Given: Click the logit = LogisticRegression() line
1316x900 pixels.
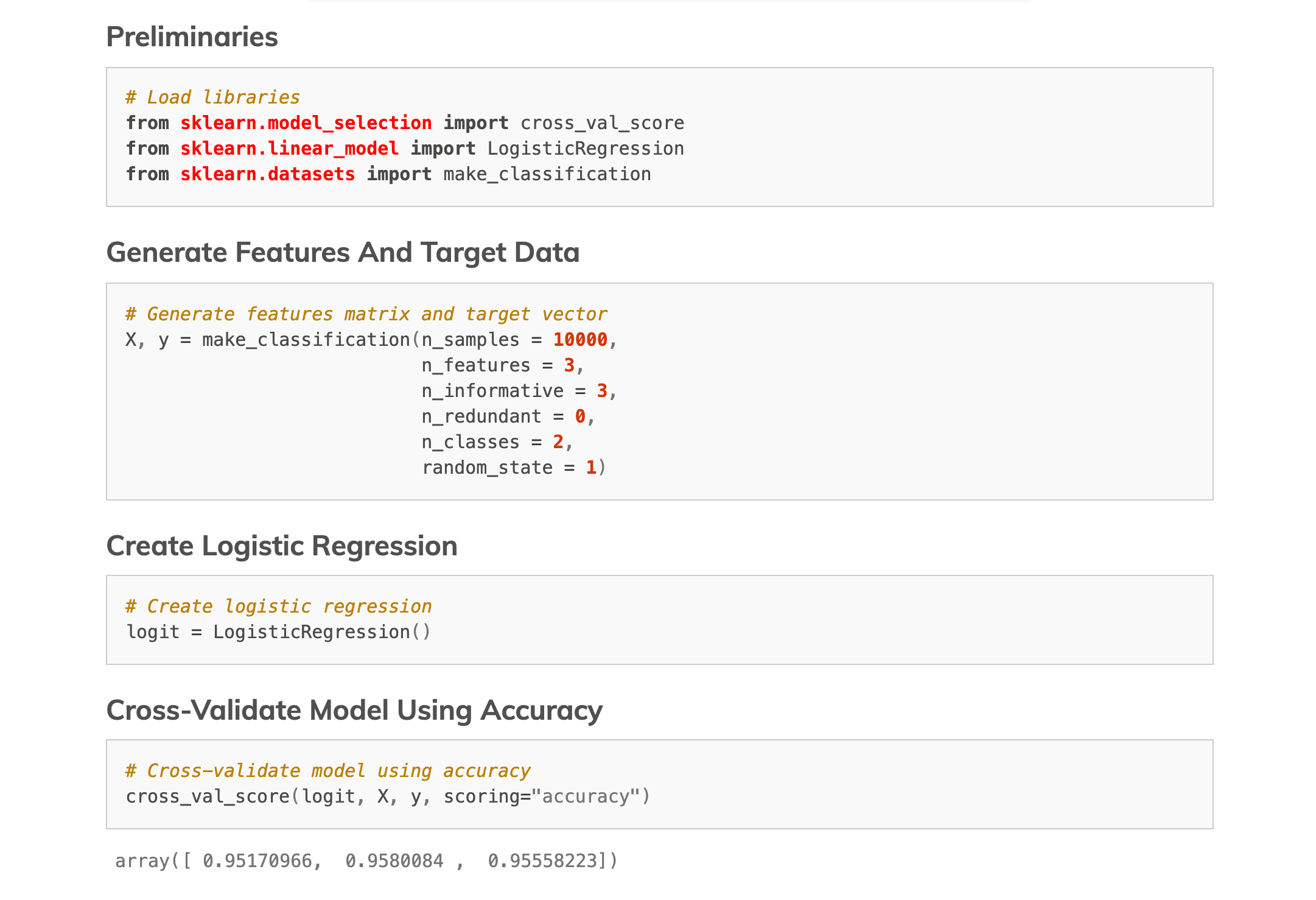Looking at the screenshot, I should (x=279, y=632).
